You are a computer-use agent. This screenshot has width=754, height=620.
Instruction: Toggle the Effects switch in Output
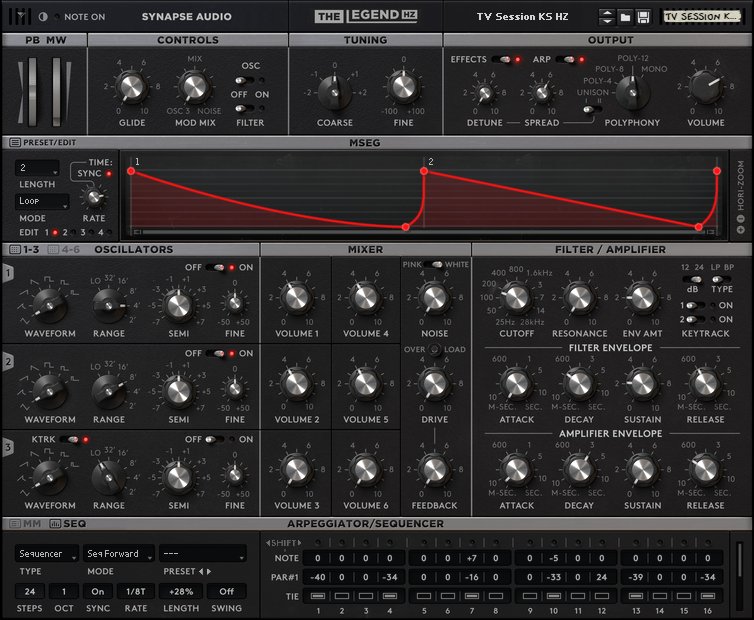pyautogui.click(x=502, y=60)
